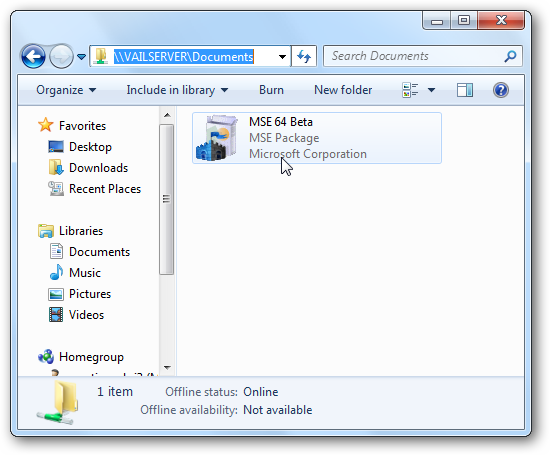Click the network folder icon in details pane
The height and width of the screenshot is (455, 550).
point(58,403)
